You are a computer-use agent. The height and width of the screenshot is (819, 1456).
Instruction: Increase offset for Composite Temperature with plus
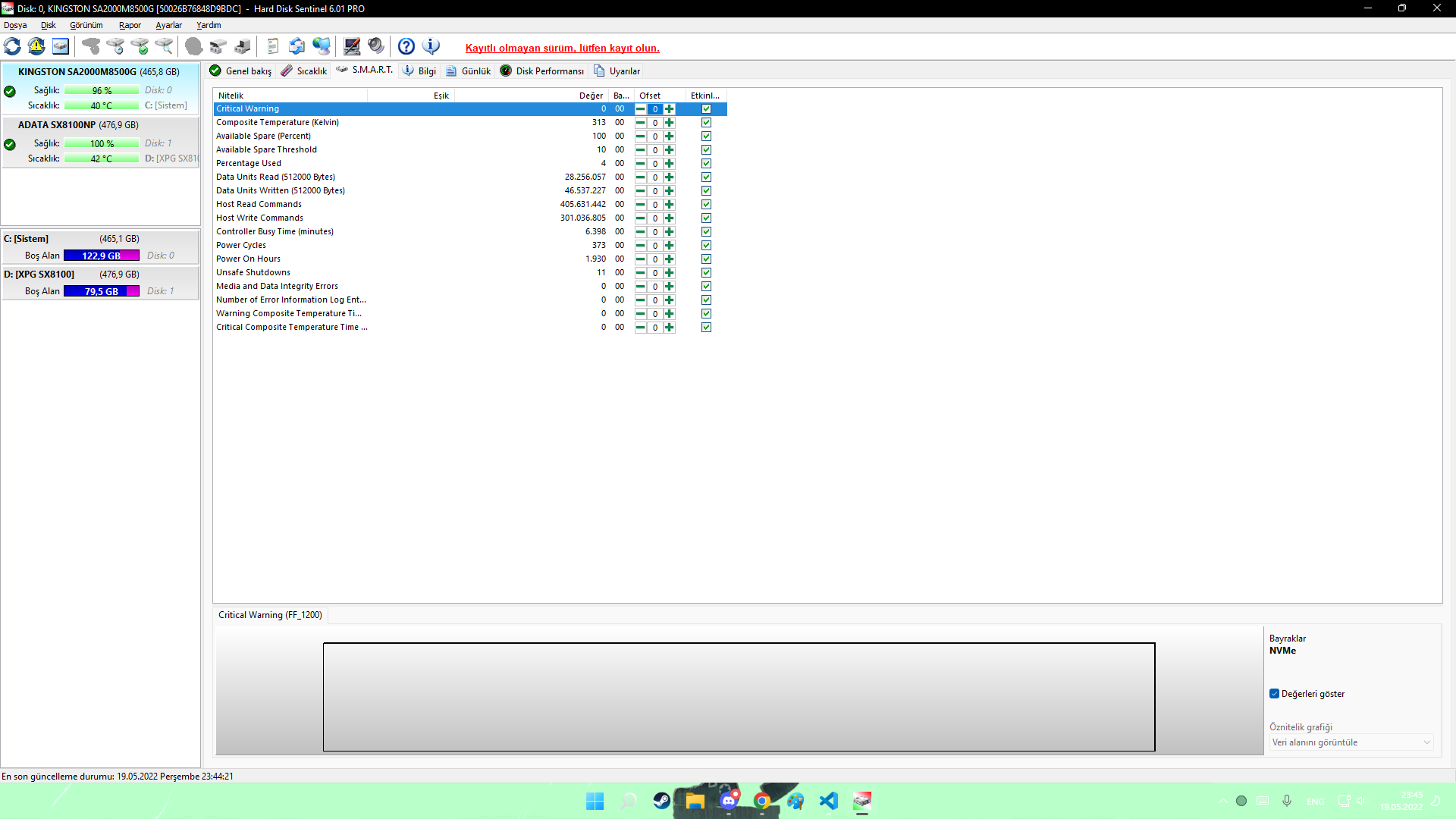click(669, 123)
